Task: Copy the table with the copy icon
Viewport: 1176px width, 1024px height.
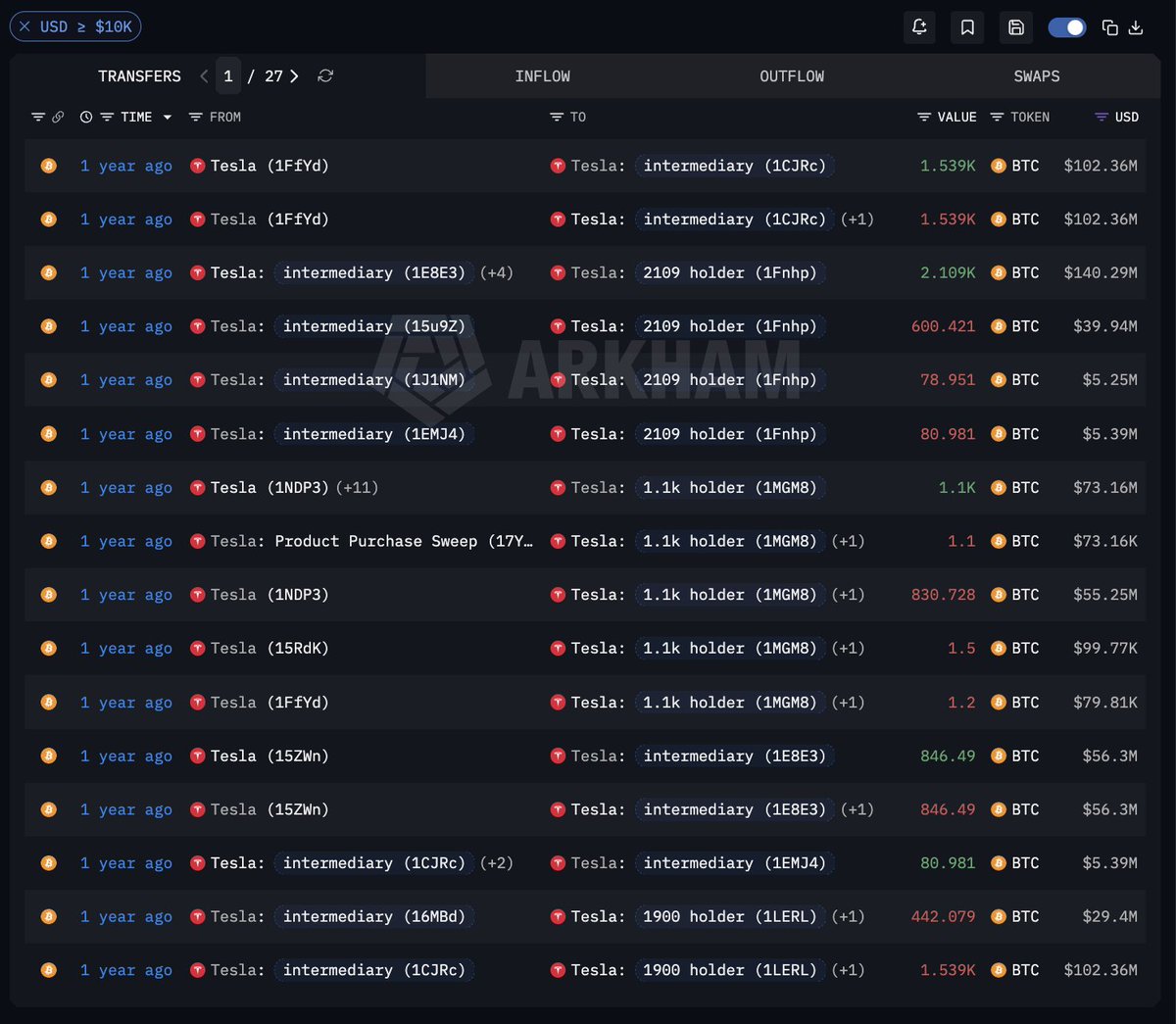Action: (1110, 27)
